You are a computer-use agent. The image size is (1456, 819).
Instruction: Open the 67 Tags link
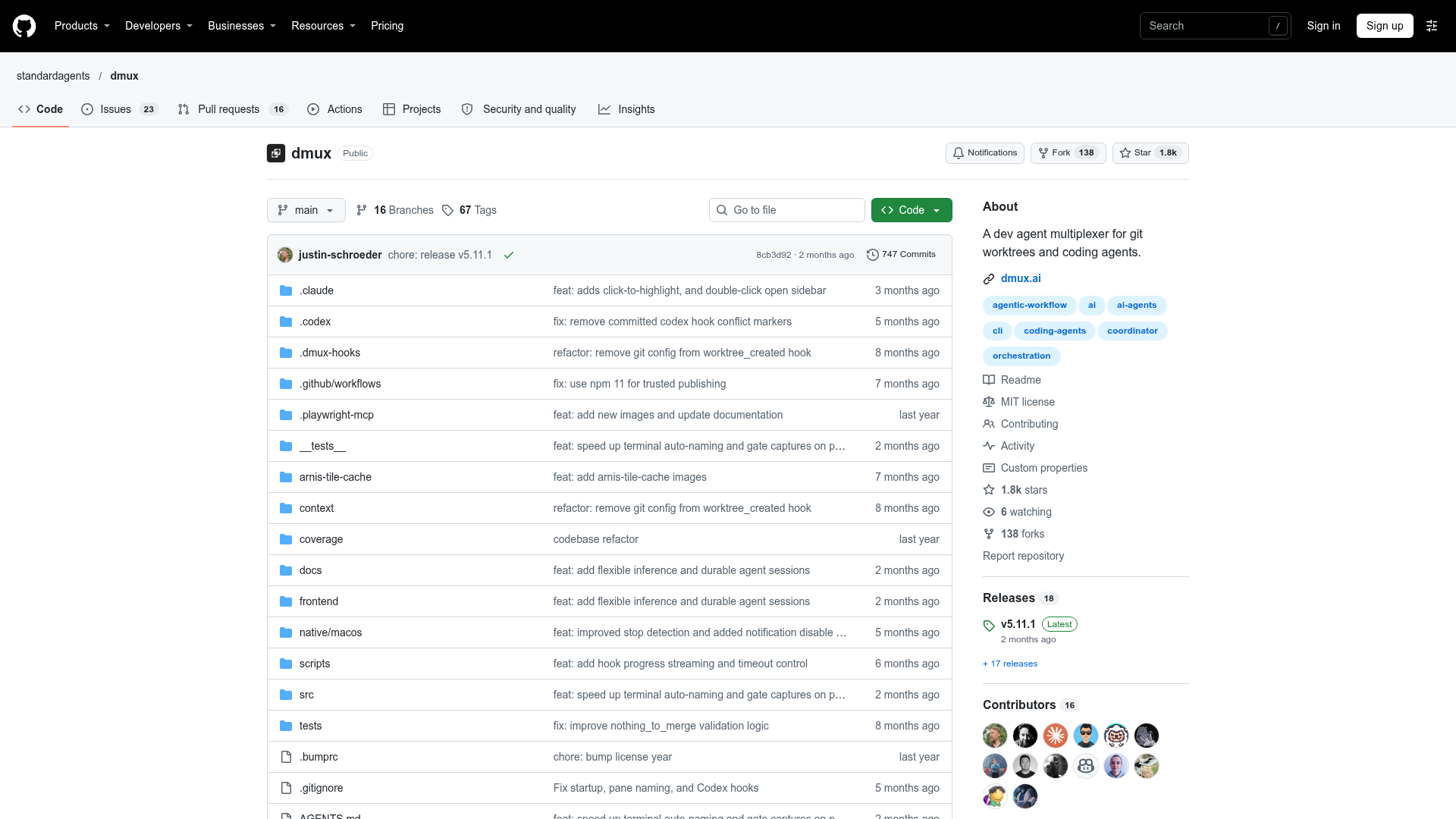(x=469, y=210)
